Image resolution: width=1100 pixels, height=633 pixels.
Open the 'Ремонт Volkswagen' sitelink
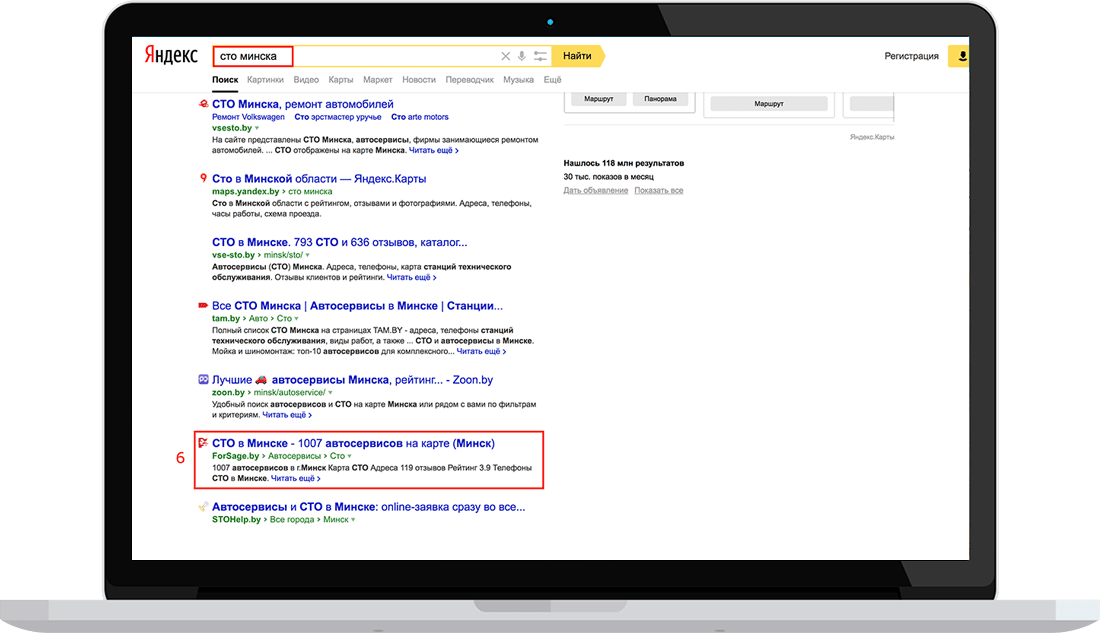coord(248,117)
